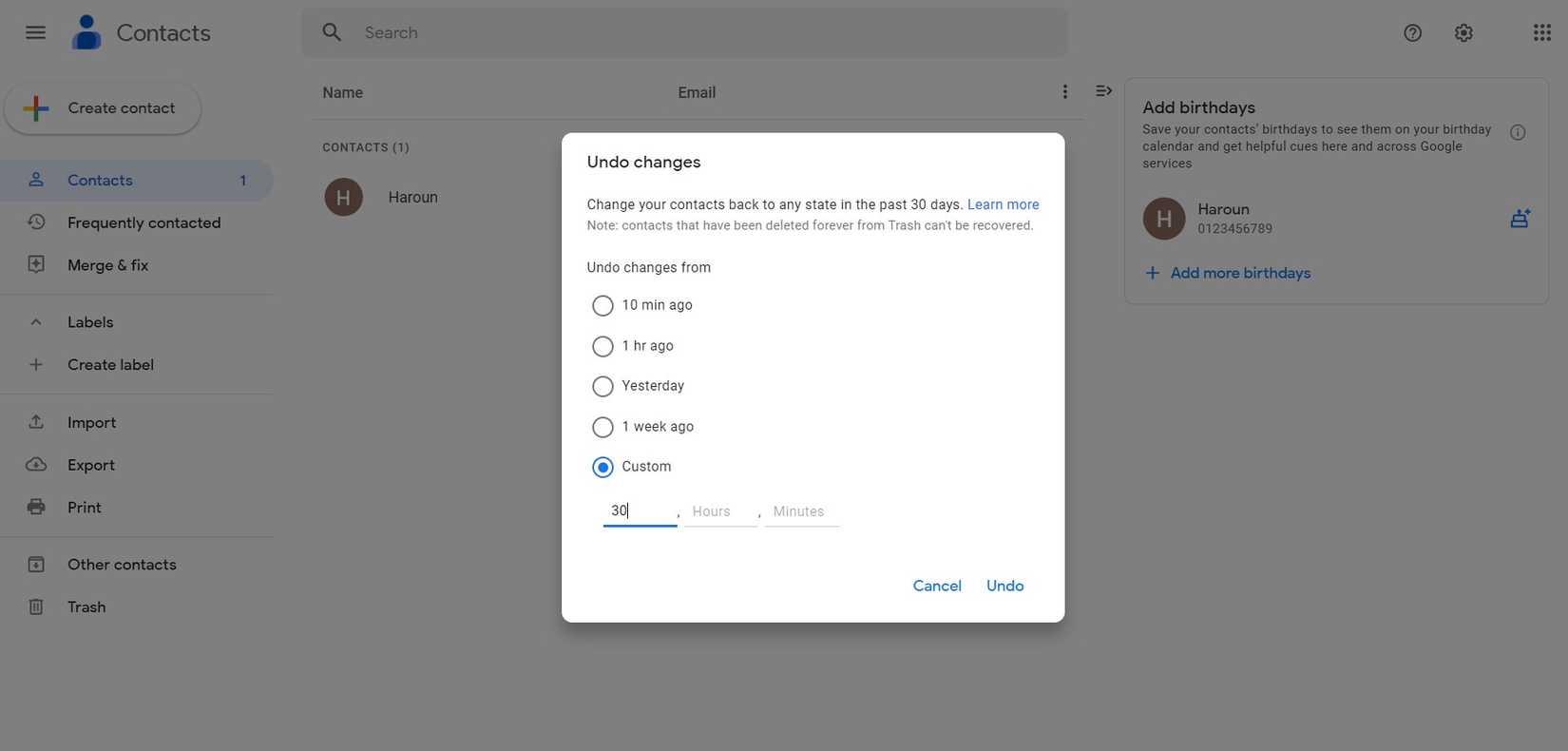Viewport: 1568px width, 751px height.
Task: Choose the "1 week ago" radio option
Action: click(602, 427)
